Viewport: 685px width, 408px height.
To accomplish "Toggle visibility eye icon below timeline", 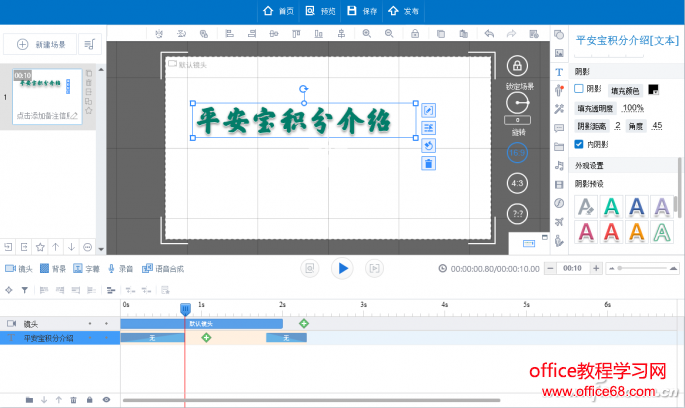I will 106,399.
